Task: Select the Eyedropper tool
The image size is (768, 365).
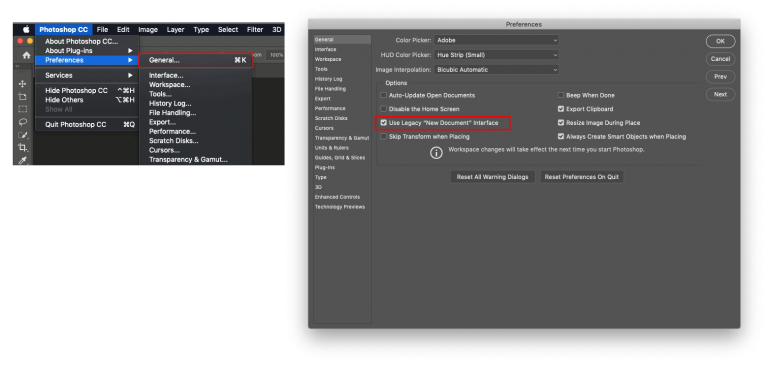Action: [23, 160]
